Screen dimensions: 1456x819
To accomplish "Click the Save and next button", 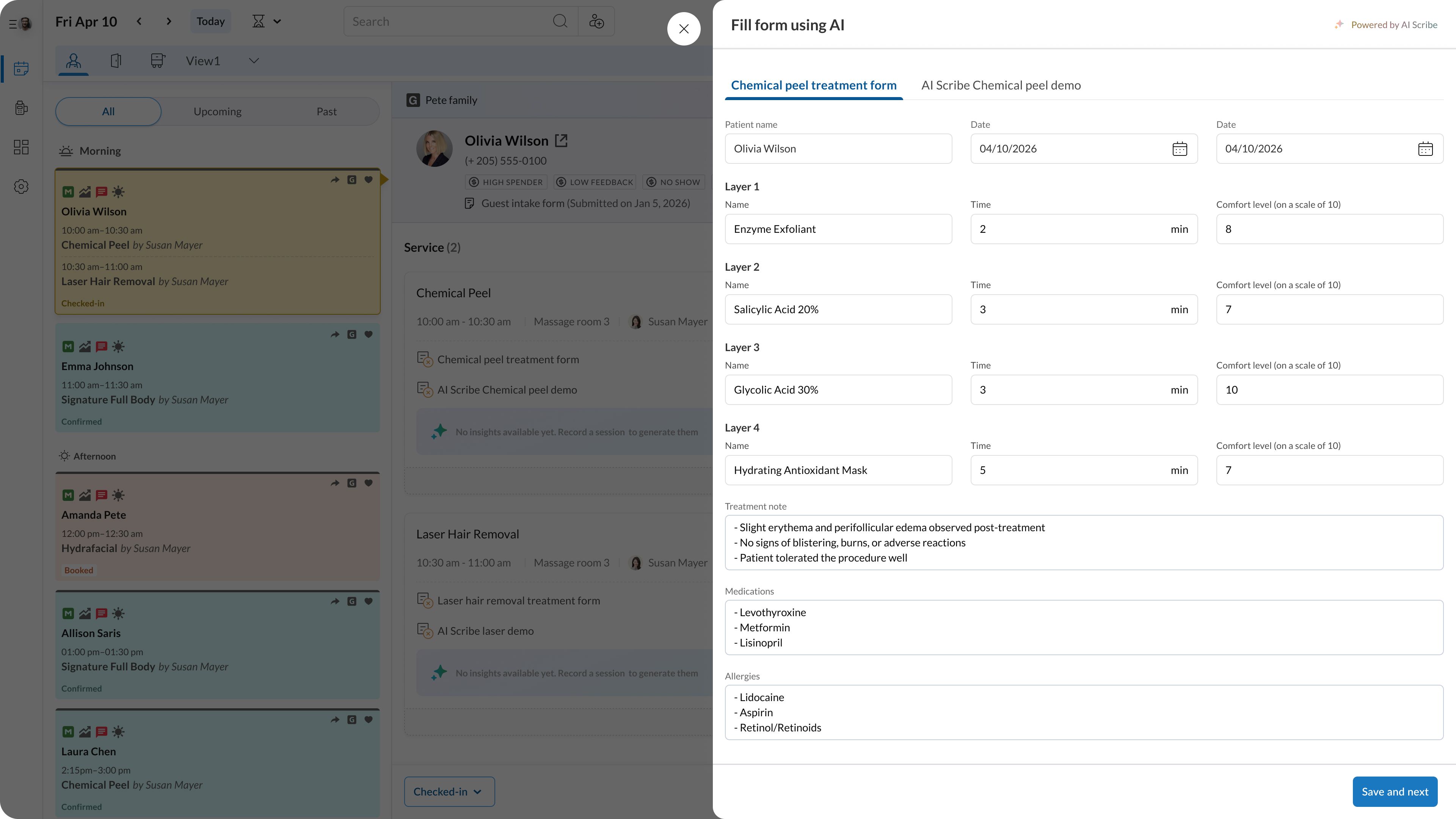I will [1395, 792].
